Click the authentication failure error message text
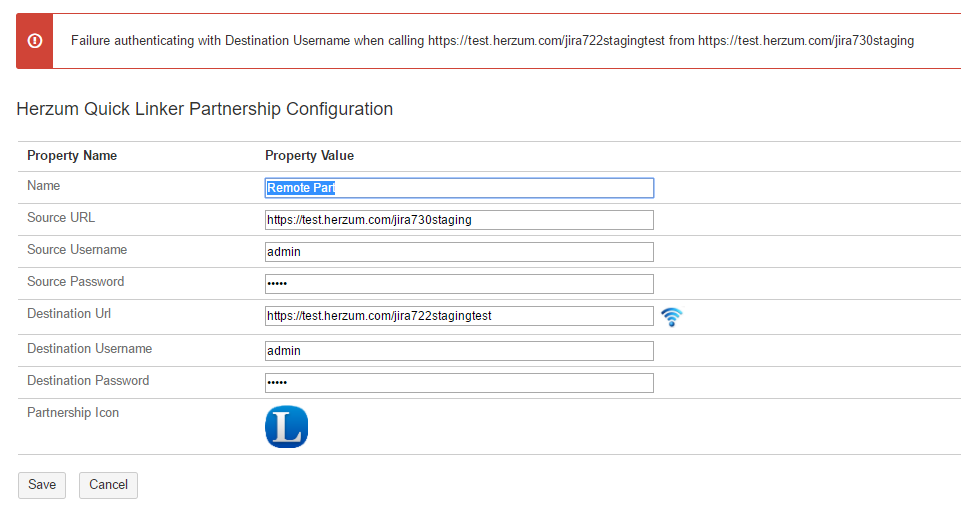 492,41
